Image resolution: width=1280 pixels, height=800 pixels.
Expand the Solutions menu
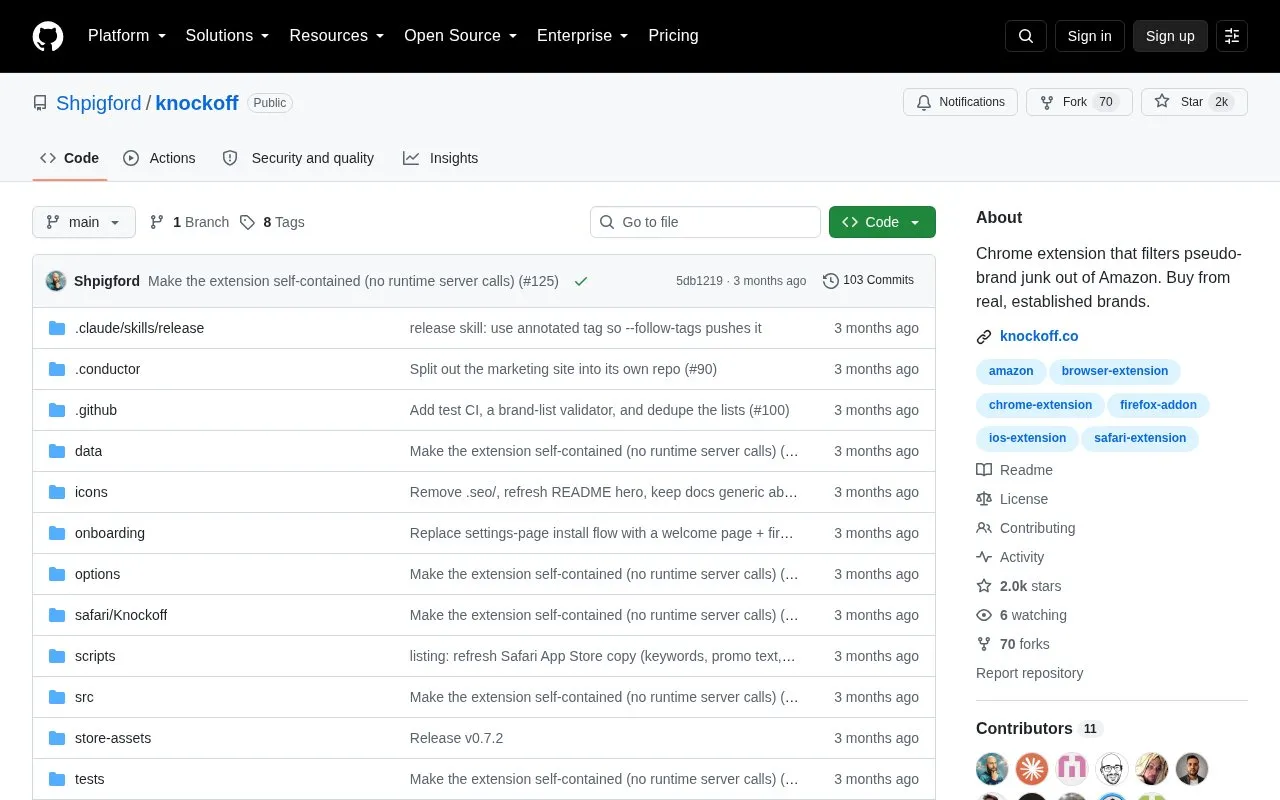click(228, 36)
